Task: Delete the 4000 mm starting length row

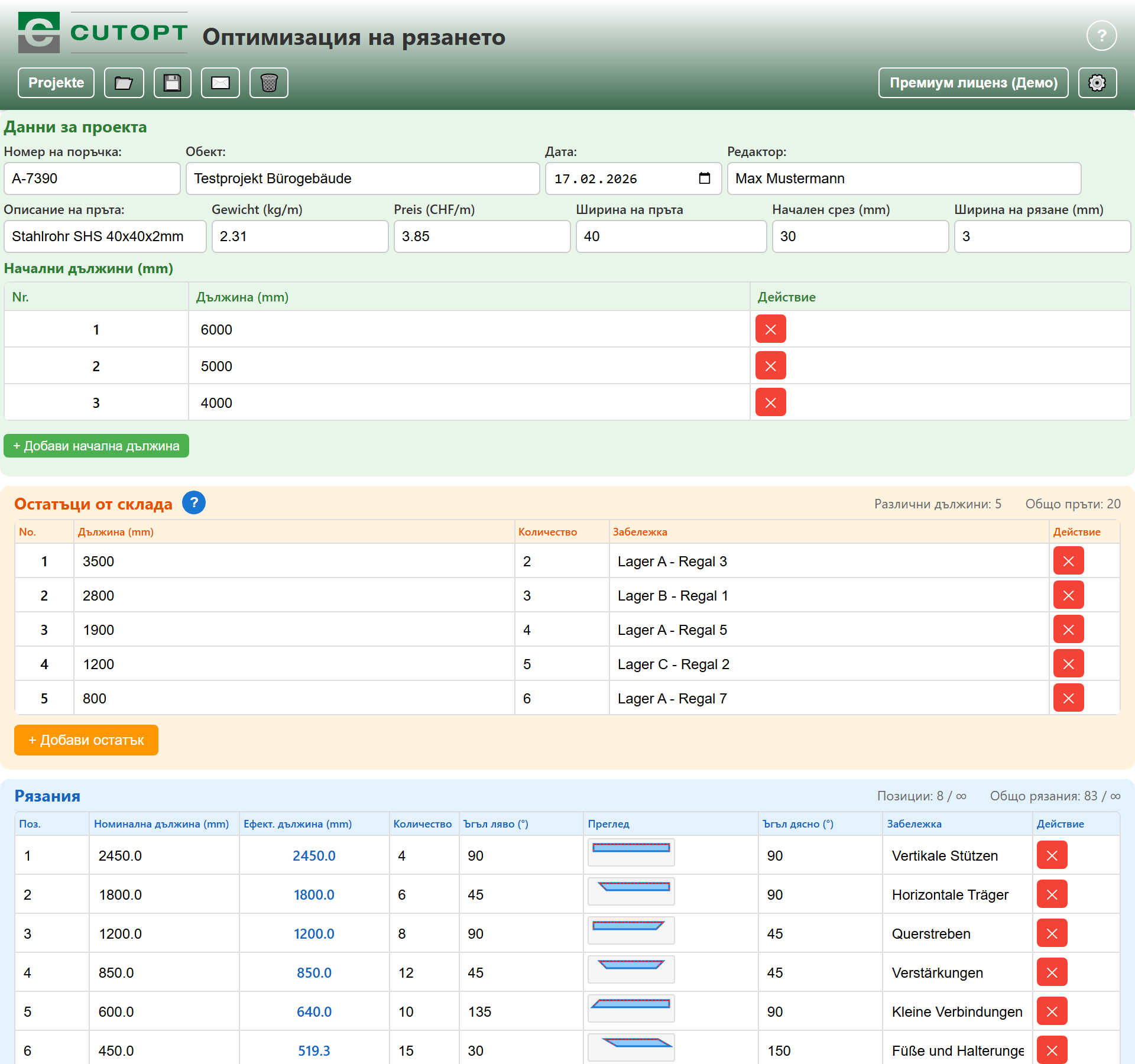Action: coord(771,403)
